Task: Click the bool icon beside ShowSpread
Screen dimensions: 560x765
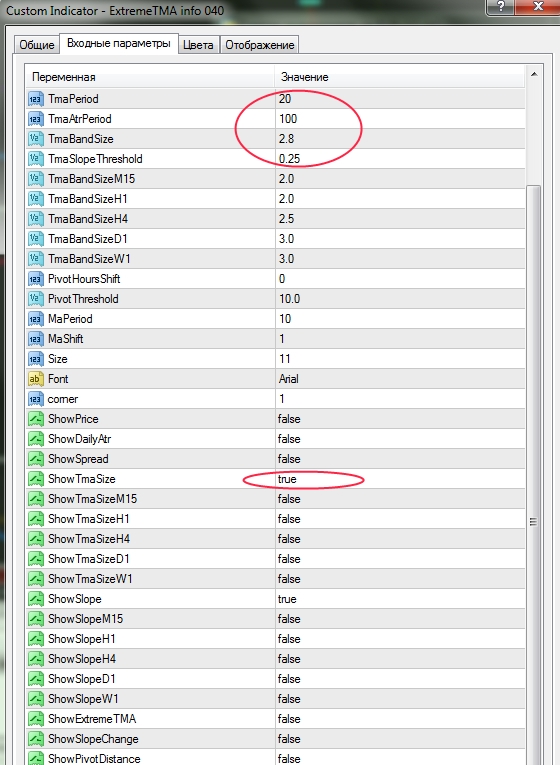Action: pyautogui.click(x=36, y=459)
